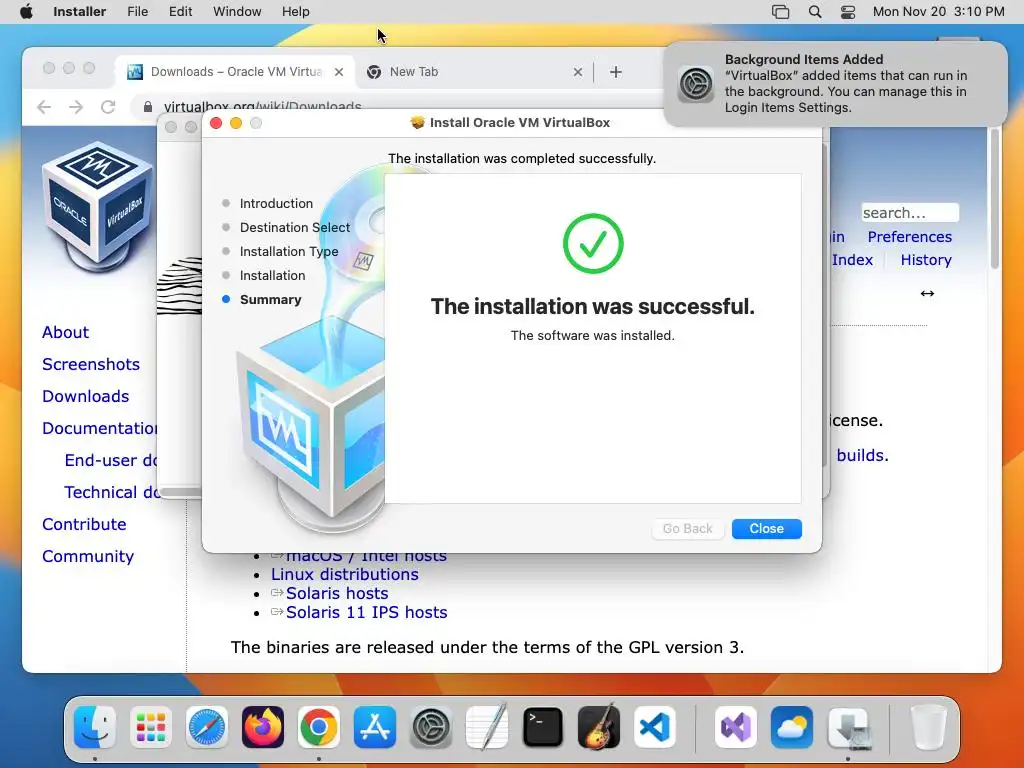
Task: Close the Downloads – Oracle VM VirtualBox tab
Action: click(x=339, y=72)
